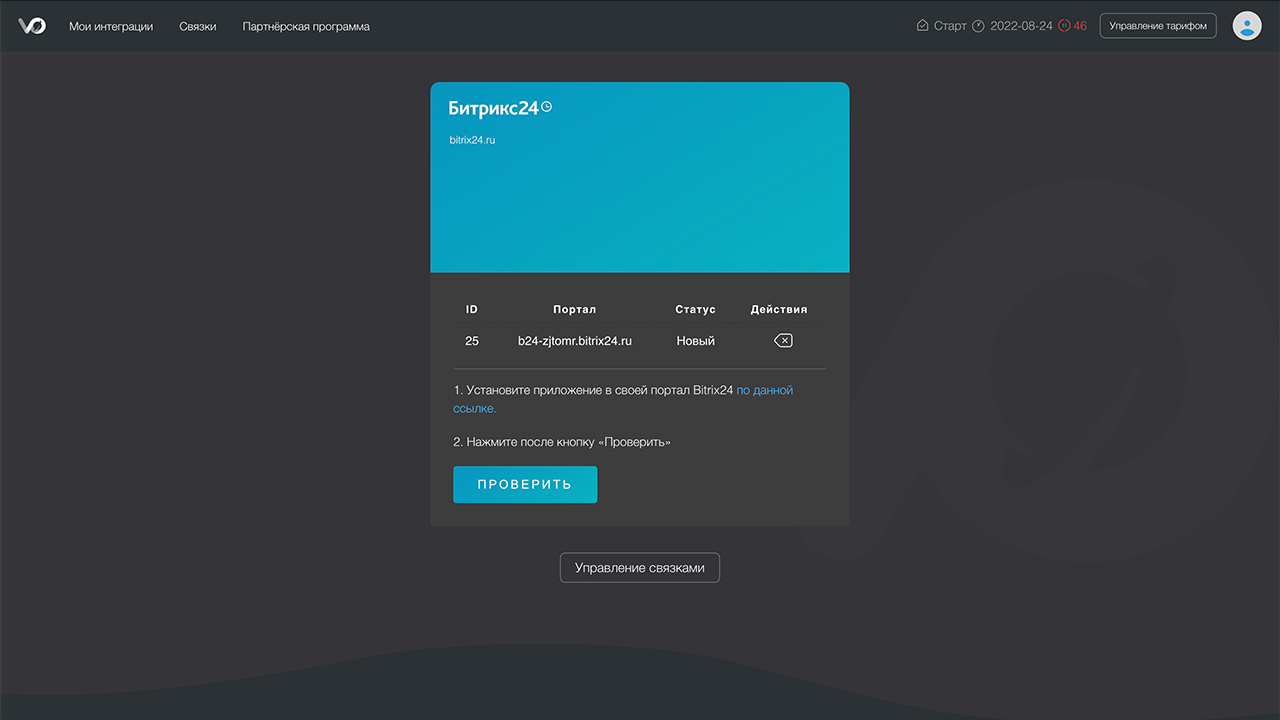The image size is (1280, 720).
Task: Select portal b24-zjtomr.bitrix24.ru
Action: coord(575,341)
